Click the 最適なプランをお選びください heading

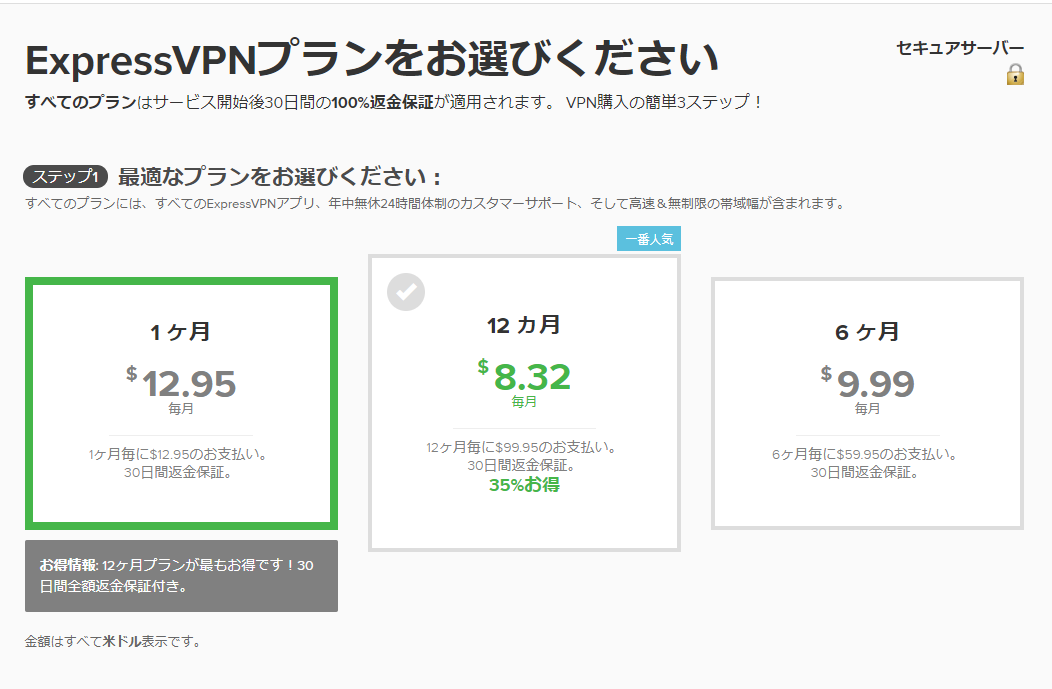click(279, 176)
